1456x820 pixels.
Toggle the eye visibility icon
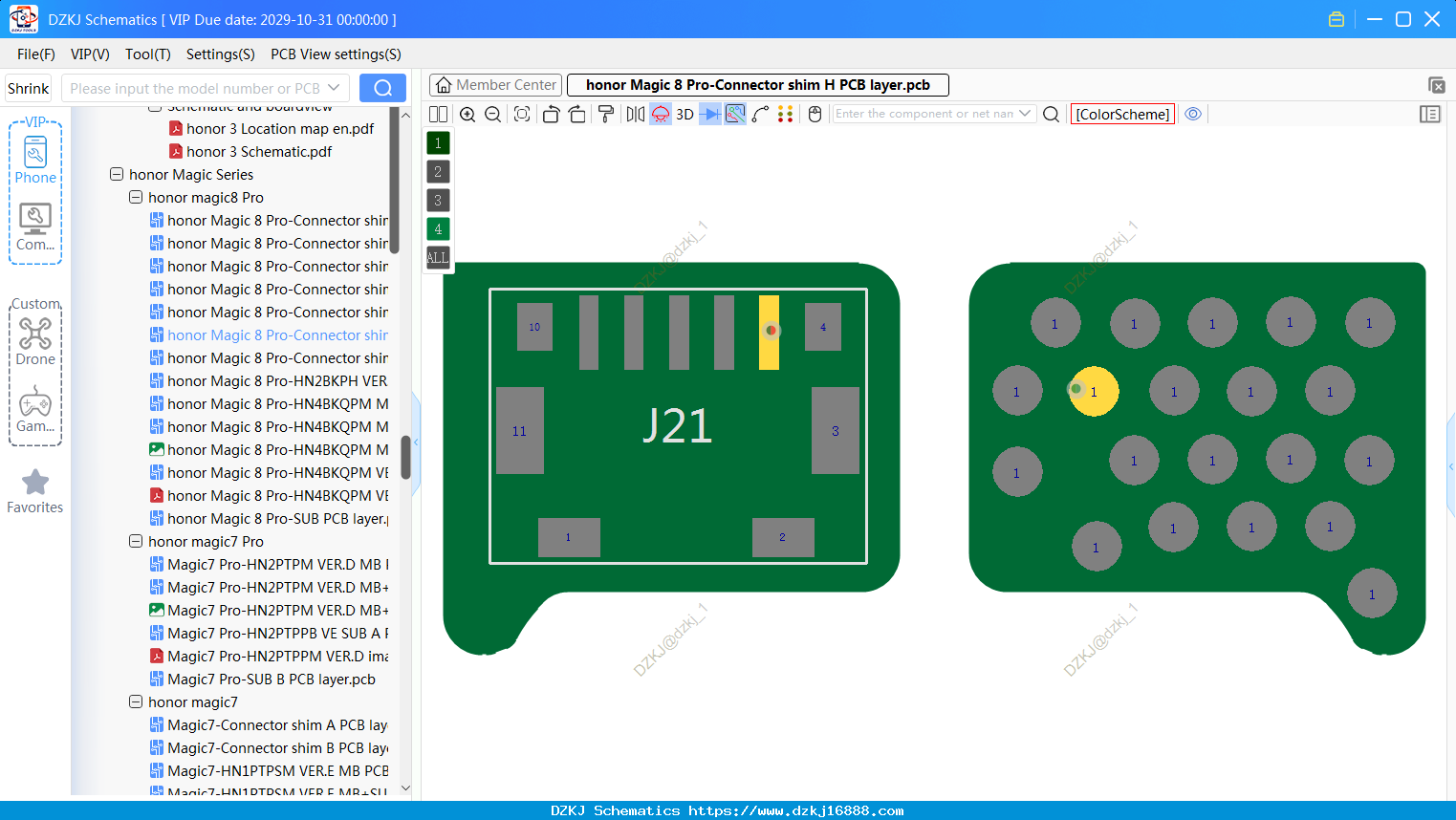tap(1193, 114)
